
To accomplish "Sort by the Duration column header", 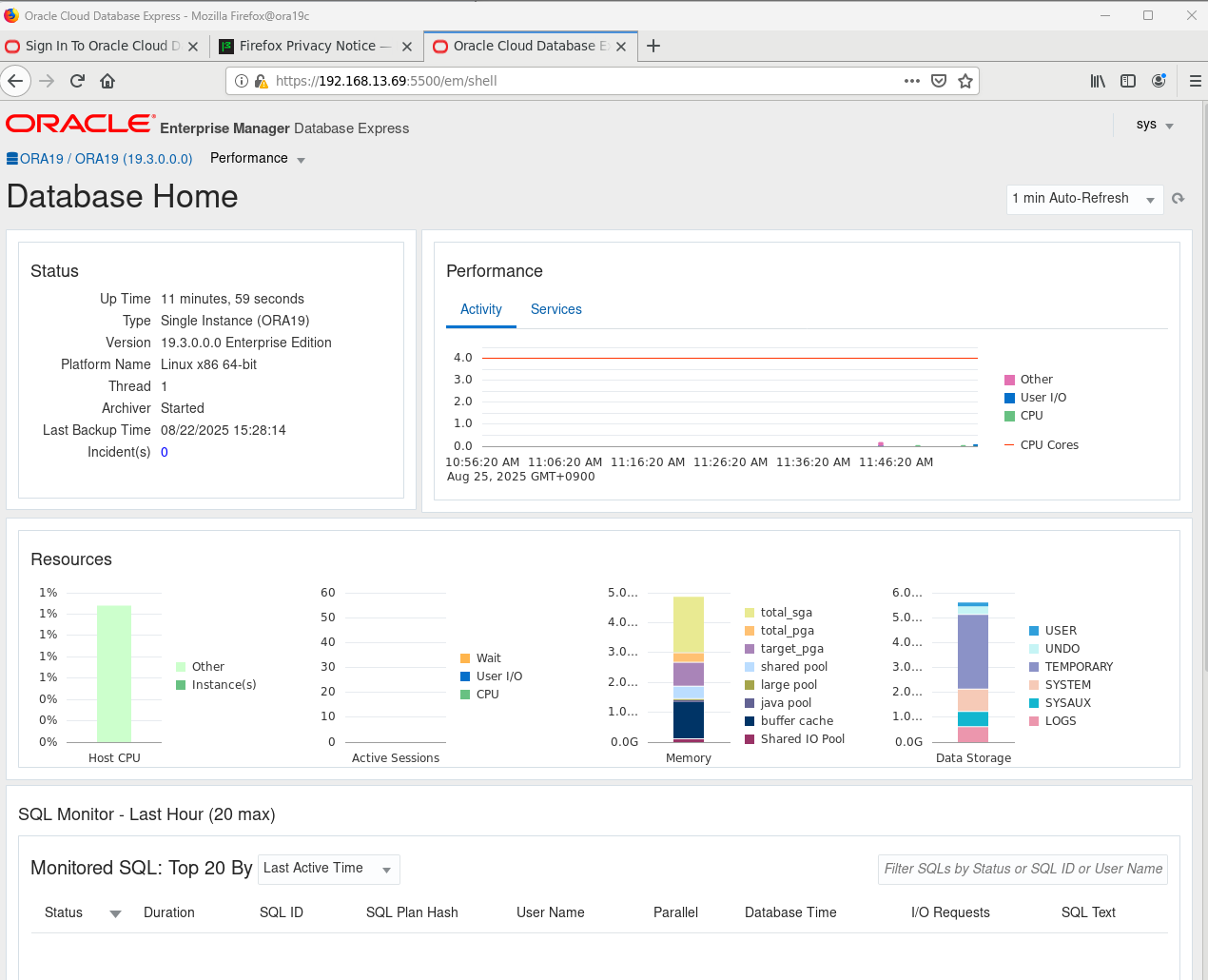I will click(x=169, y=912).
